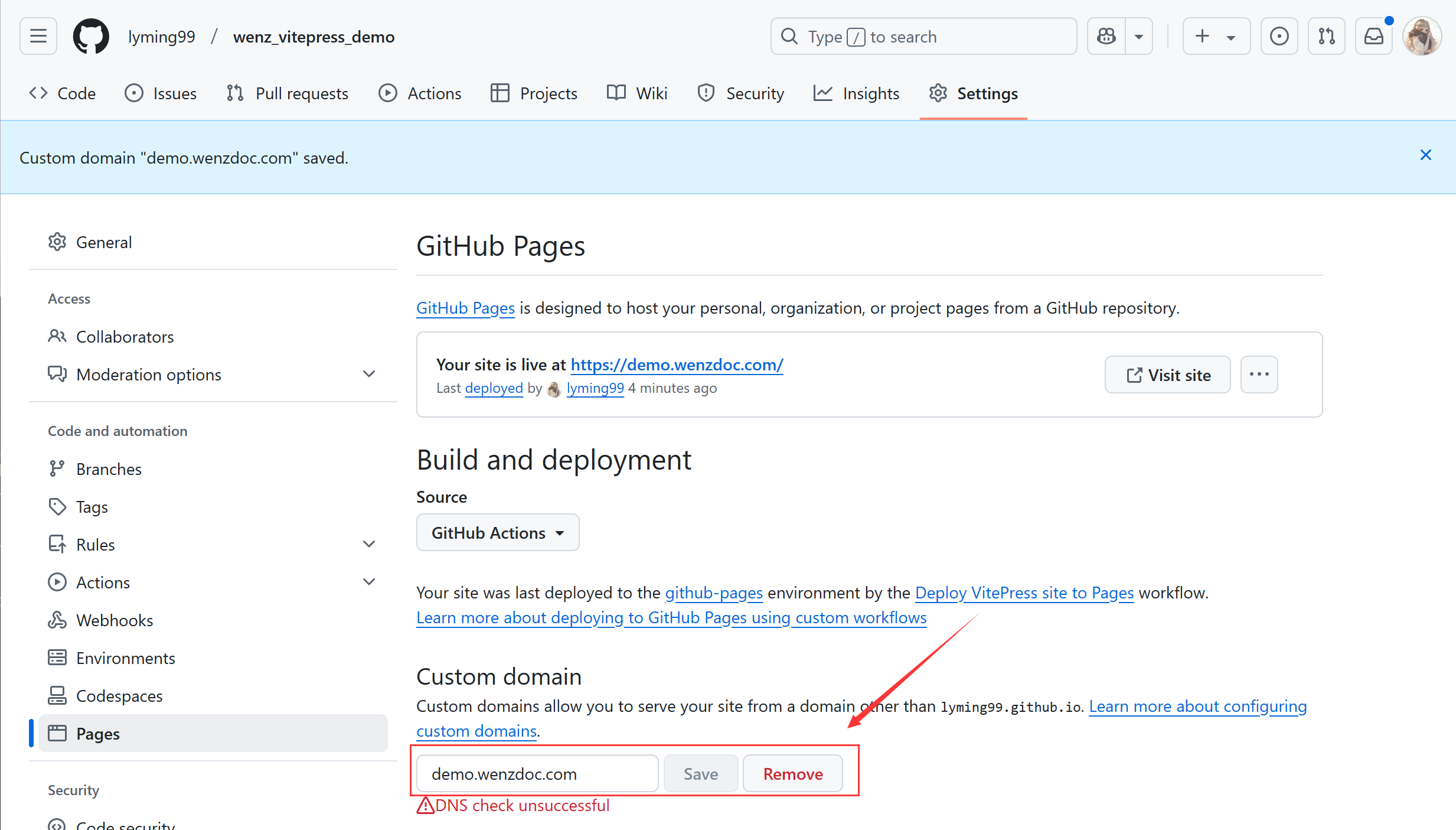
Task: Click the Pages browser icon
Action: pos(57,733)
